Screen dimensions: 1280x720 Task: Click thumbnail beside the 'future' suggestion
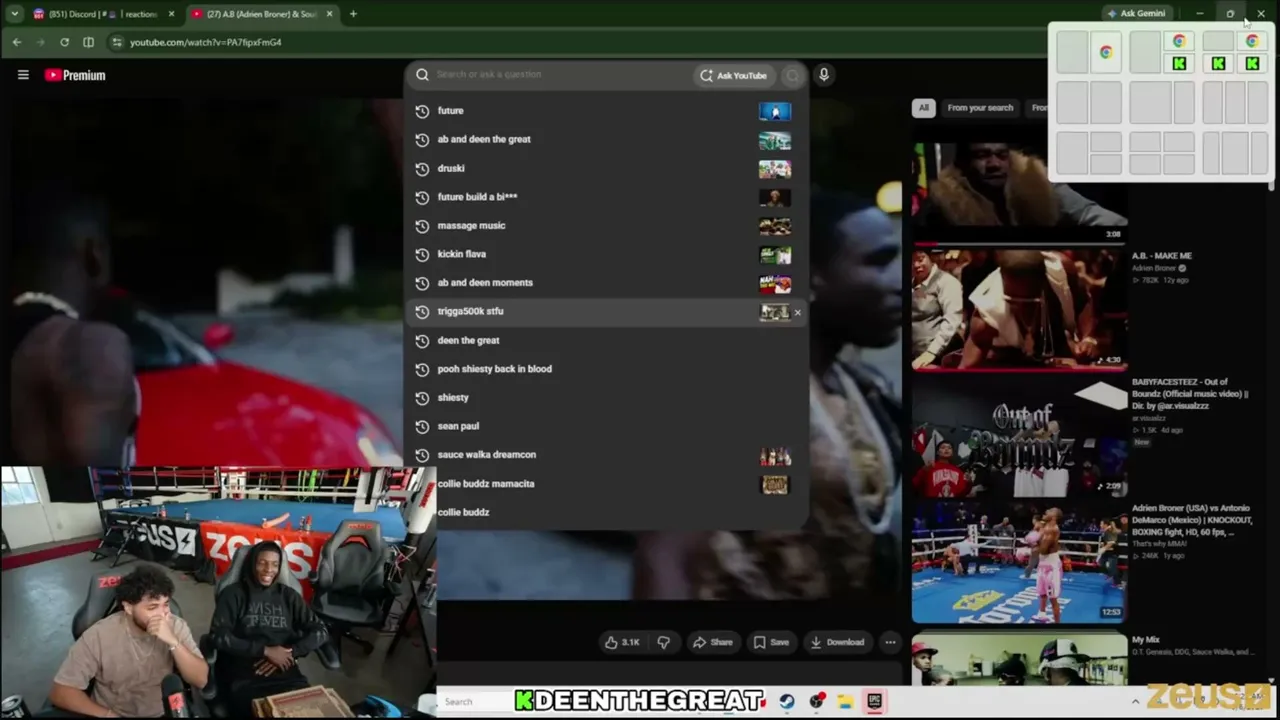[774, 111]
